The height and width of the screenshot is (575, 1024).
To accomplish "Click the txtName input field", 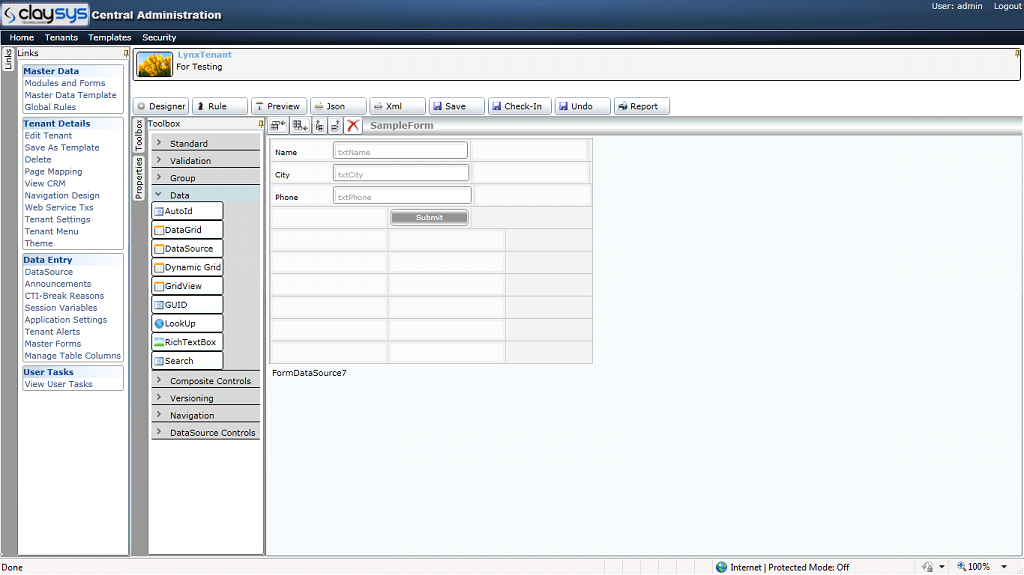I will pos(400,151).
